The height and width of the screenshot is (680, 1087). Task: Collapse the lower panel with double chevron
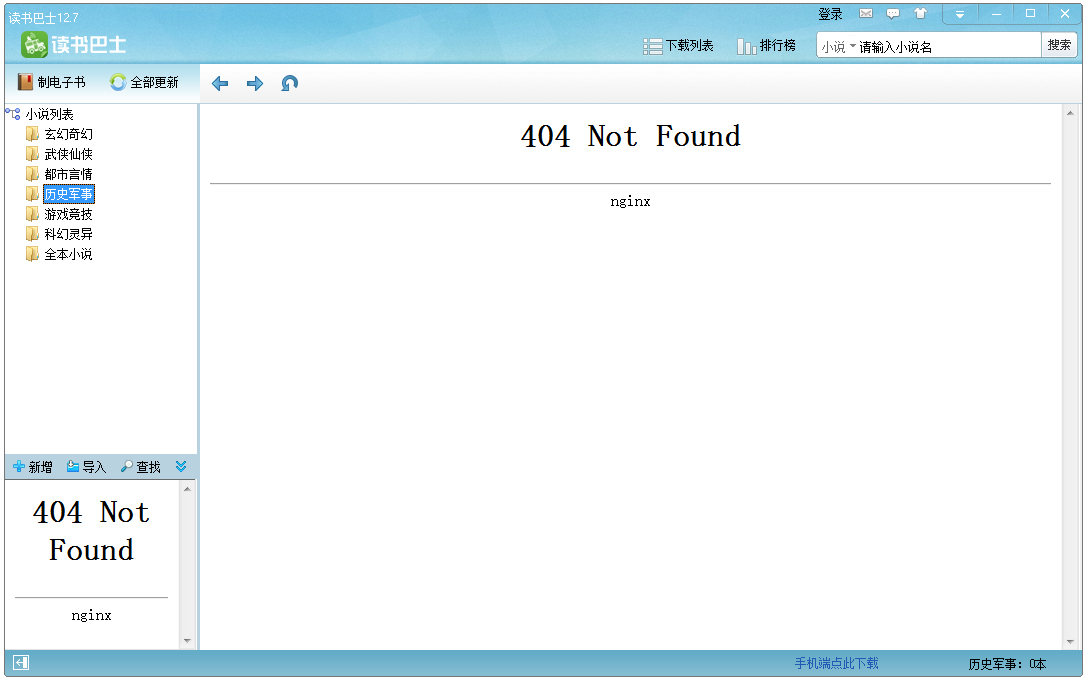(181, 466)
